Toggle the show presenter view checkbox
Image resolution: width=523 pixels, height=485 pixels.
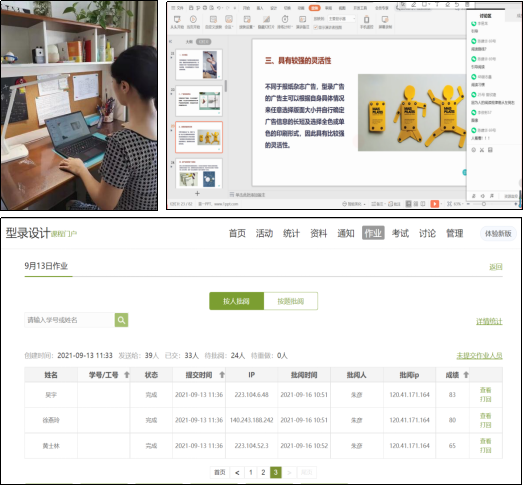[316, 27]
